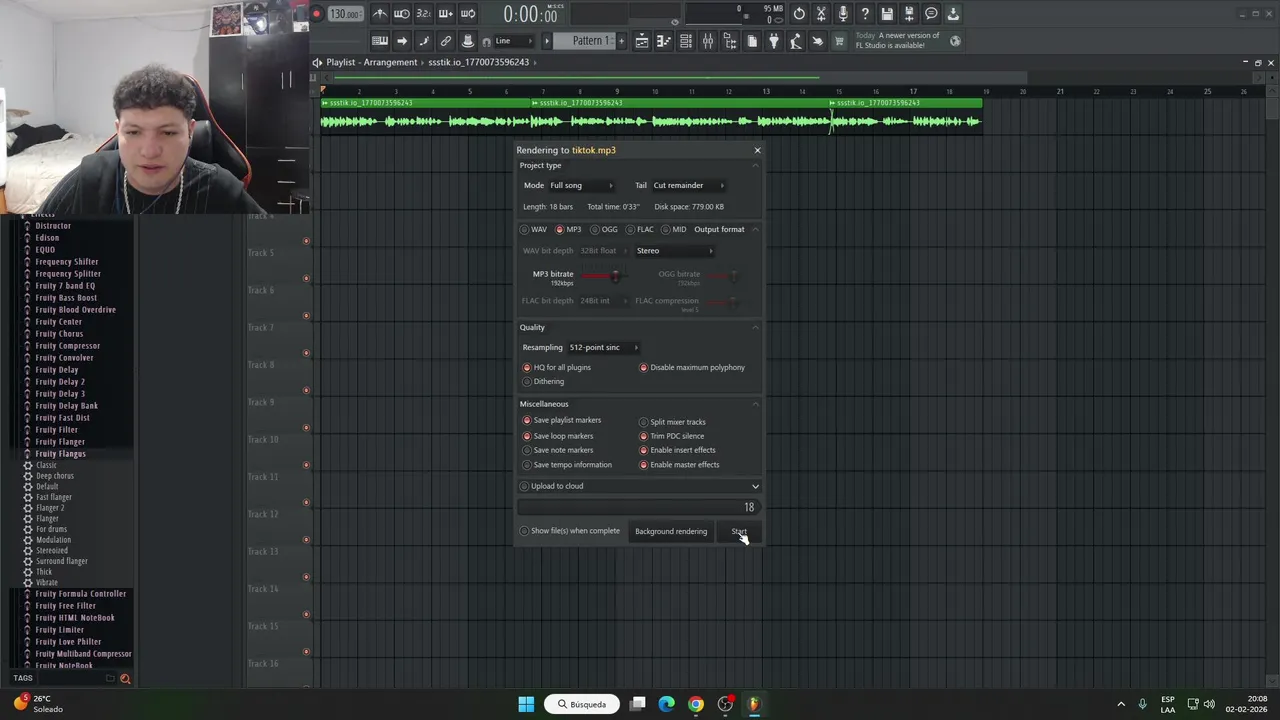Collapse the Miscellaneous section

click(755, 404)
